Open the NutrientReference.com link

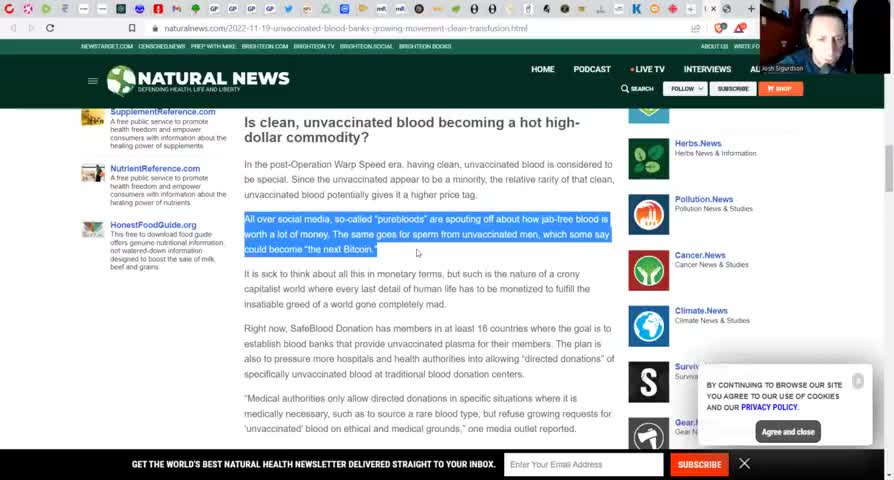click(x=155, y=168)
